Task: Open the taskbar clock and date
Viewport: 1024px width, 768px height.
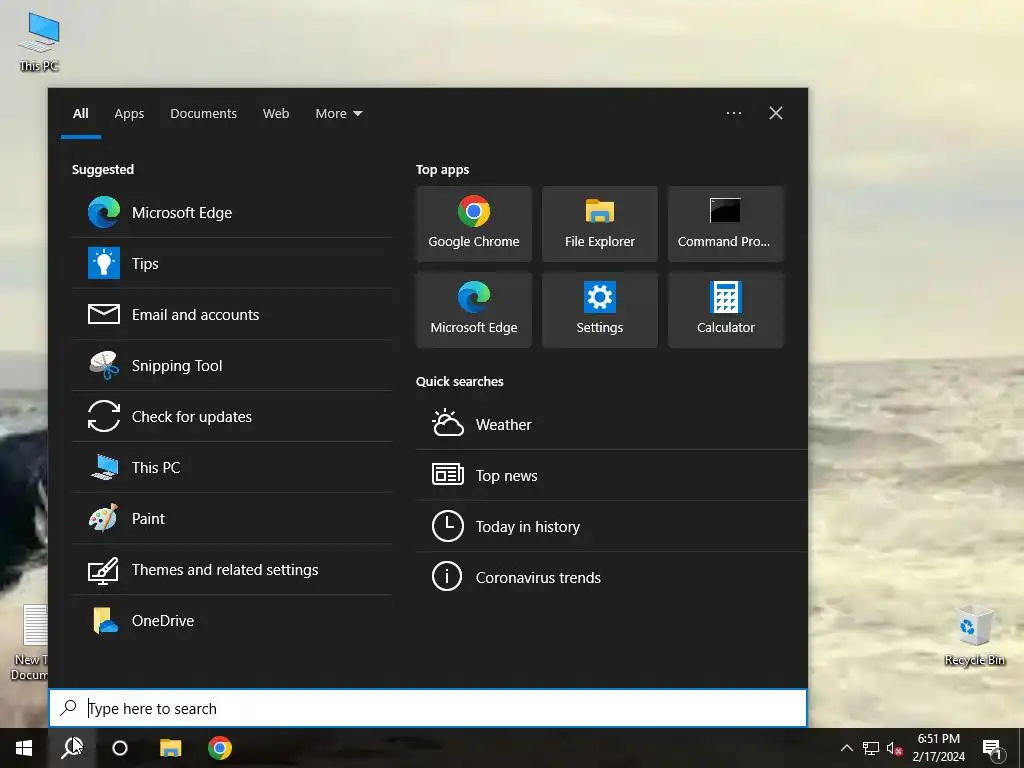Action: [938, 748]
